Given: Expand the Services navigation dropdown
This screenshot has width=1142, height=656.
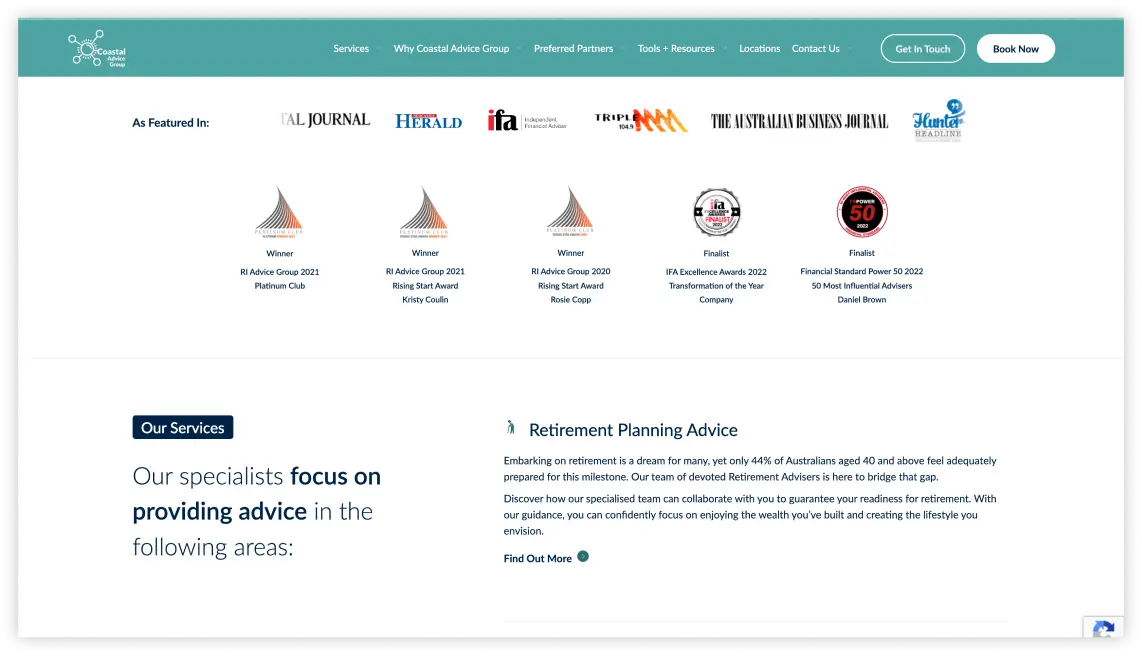Looking at the screenshot, I should pyautogui.click(x=351, y=49).
